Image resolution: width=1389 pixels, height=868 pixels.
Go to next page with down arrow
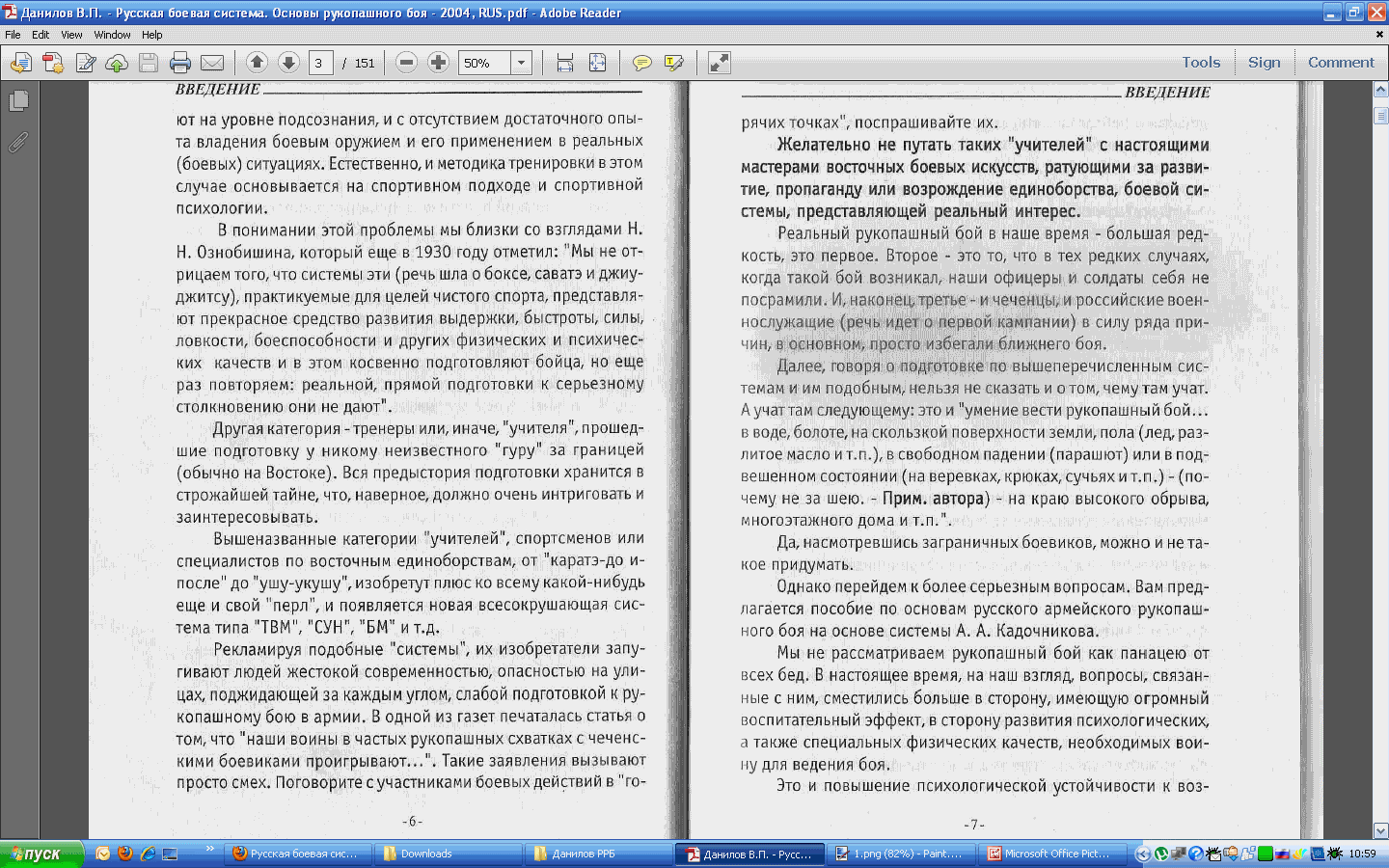[288, 63]
